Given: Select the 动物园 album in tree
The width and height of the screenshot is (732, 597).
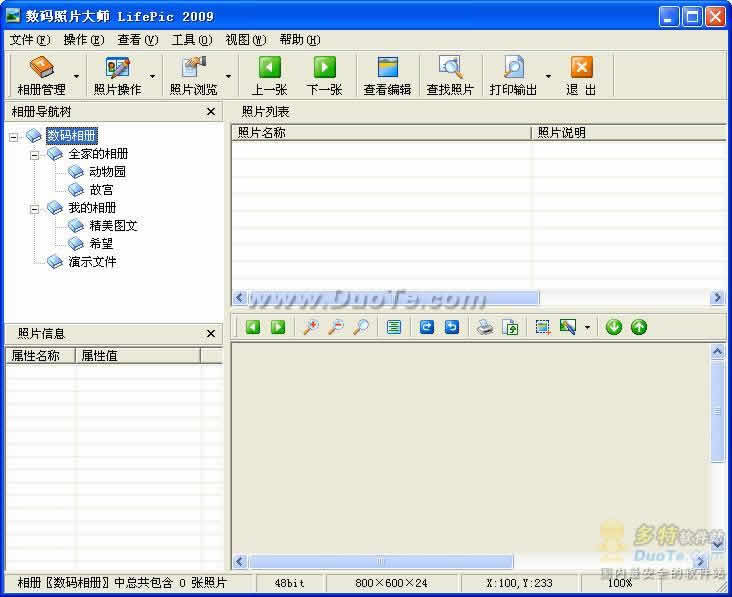Looking at the screenshot, I should click(x=106, y=172).
